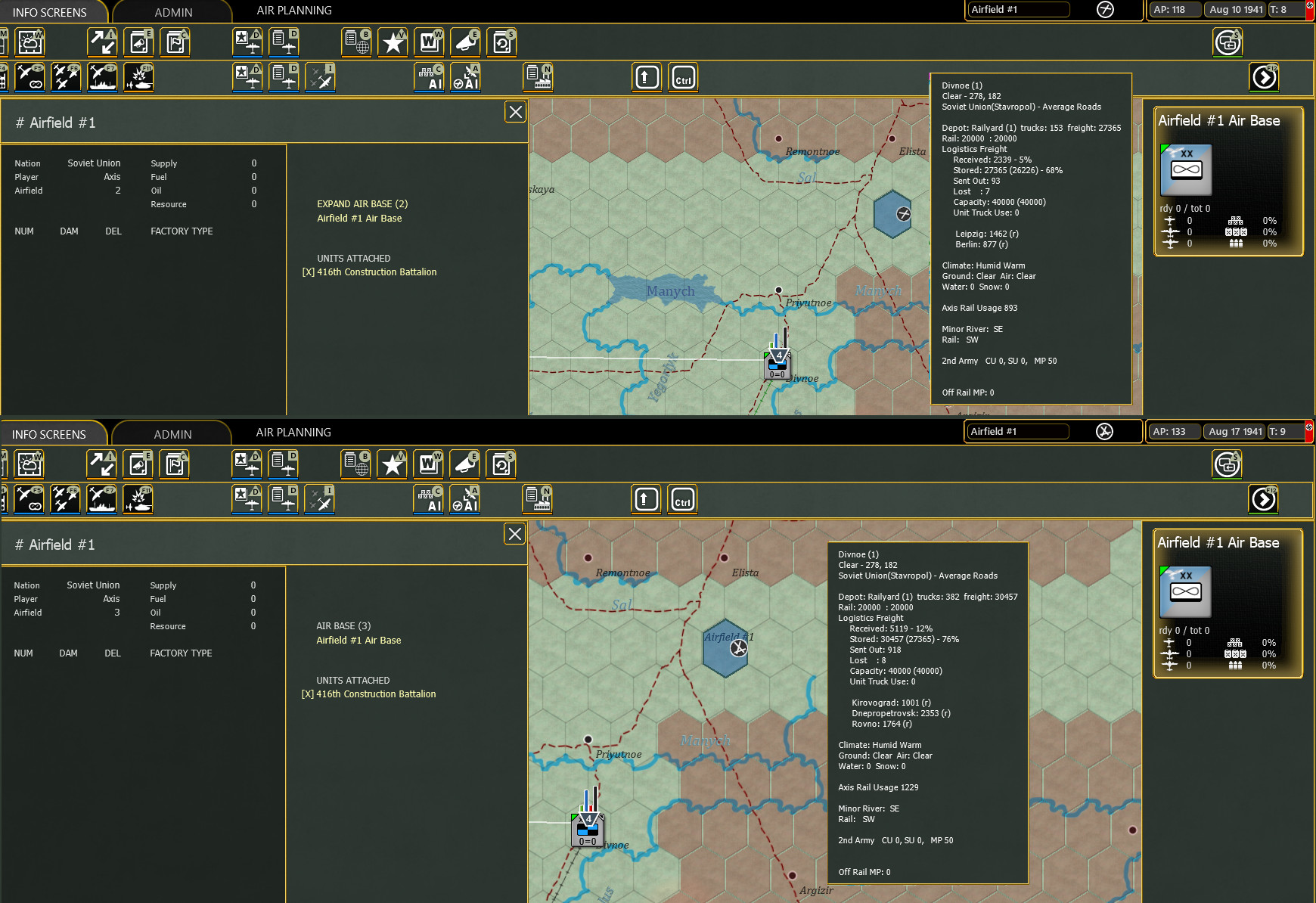This screenshot has height=903, width=1316.
Task: Click the 'AP: 118' value
Action: [x=1175, y=10]
